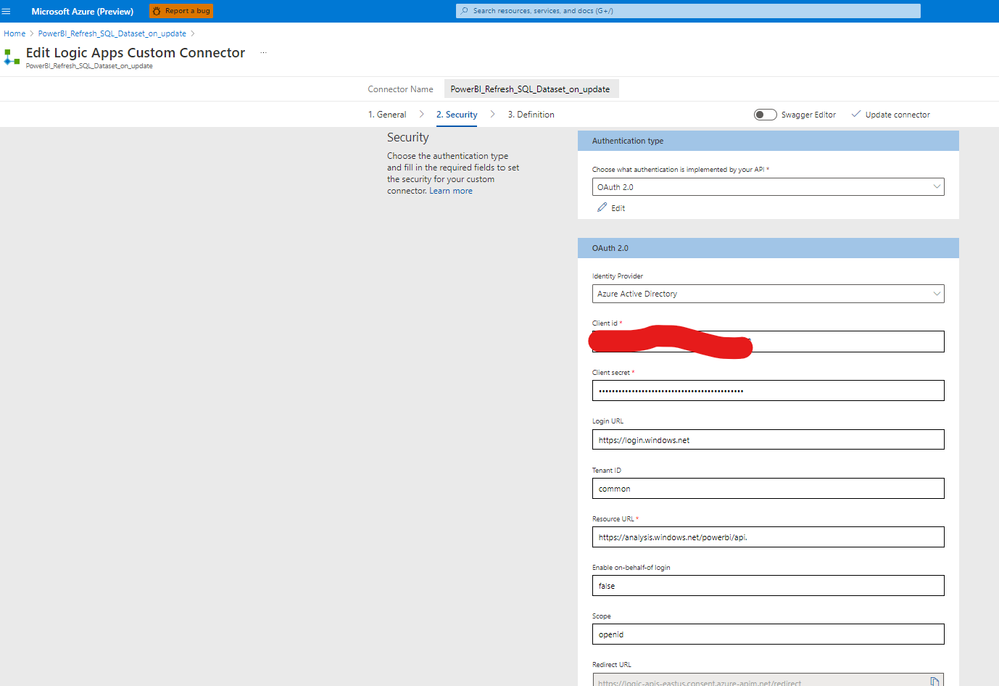Click the OAuth 2.0 section header

click(x=768, y=248)
